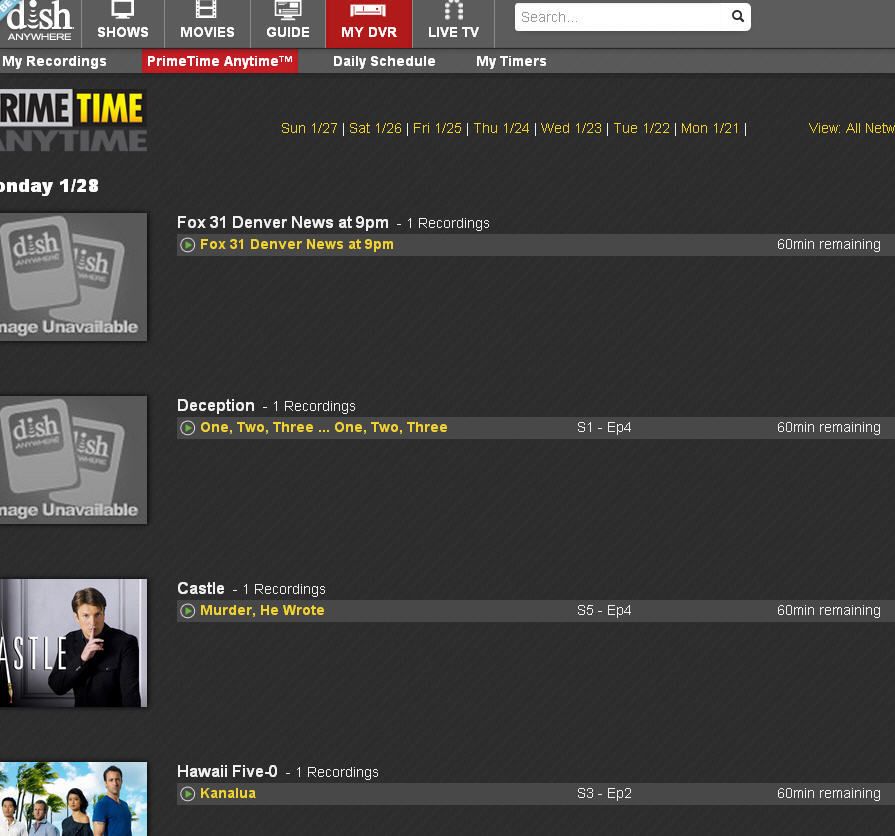Image resolution: width=895 pixels, height=836 pixels.
Task: Start playback of Kanalua episode
Action: (x=187, y=794)
